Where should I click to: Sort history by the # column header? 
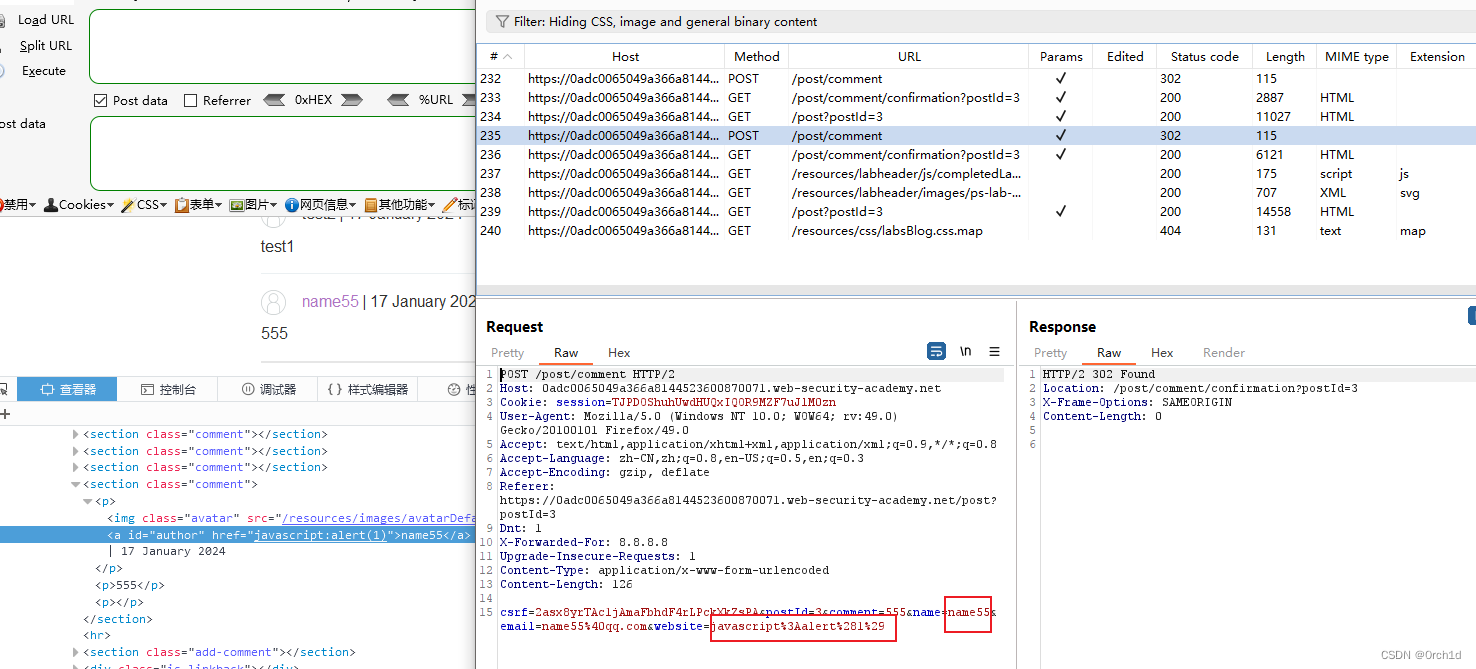pyautogui.click(x=500, y=57)
